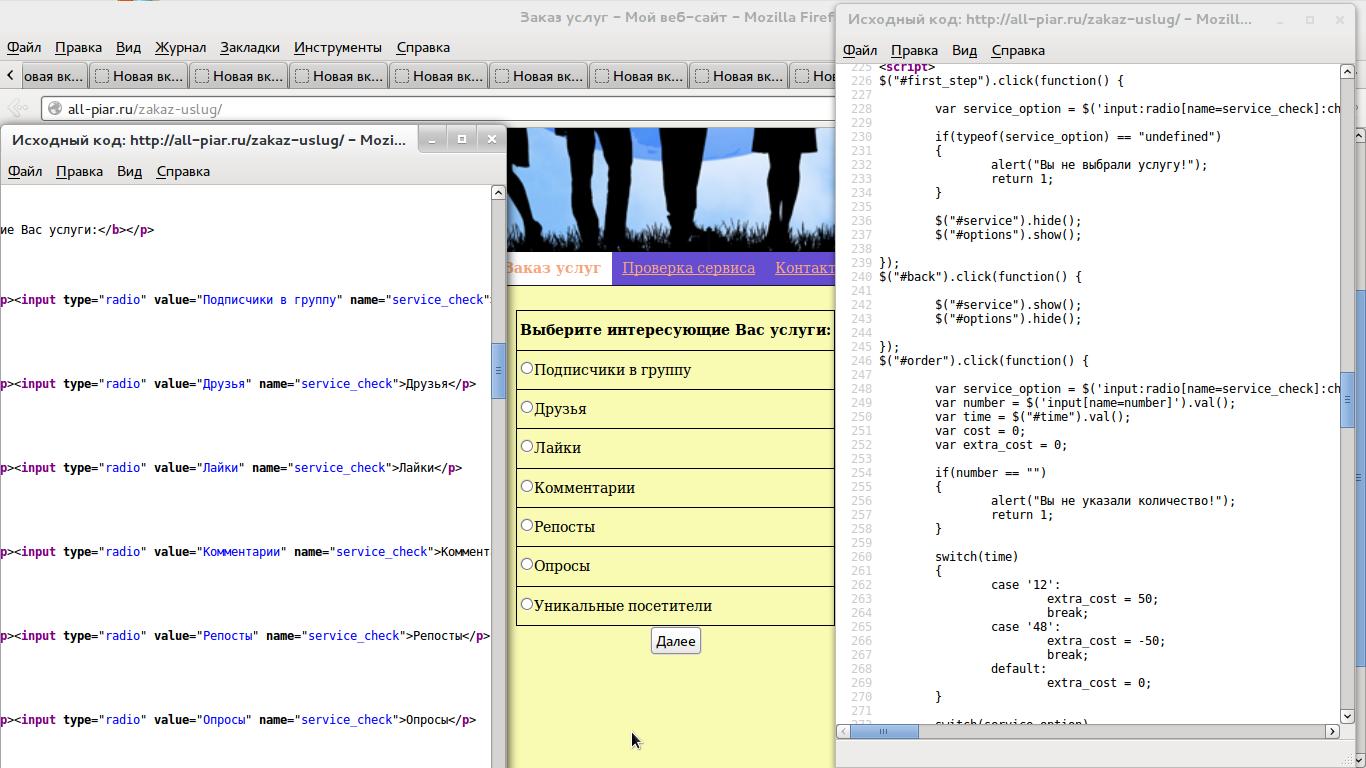Select the 'Репосты' radio button
This screenshot has height=768, width=1366.
tap(527, 525)
